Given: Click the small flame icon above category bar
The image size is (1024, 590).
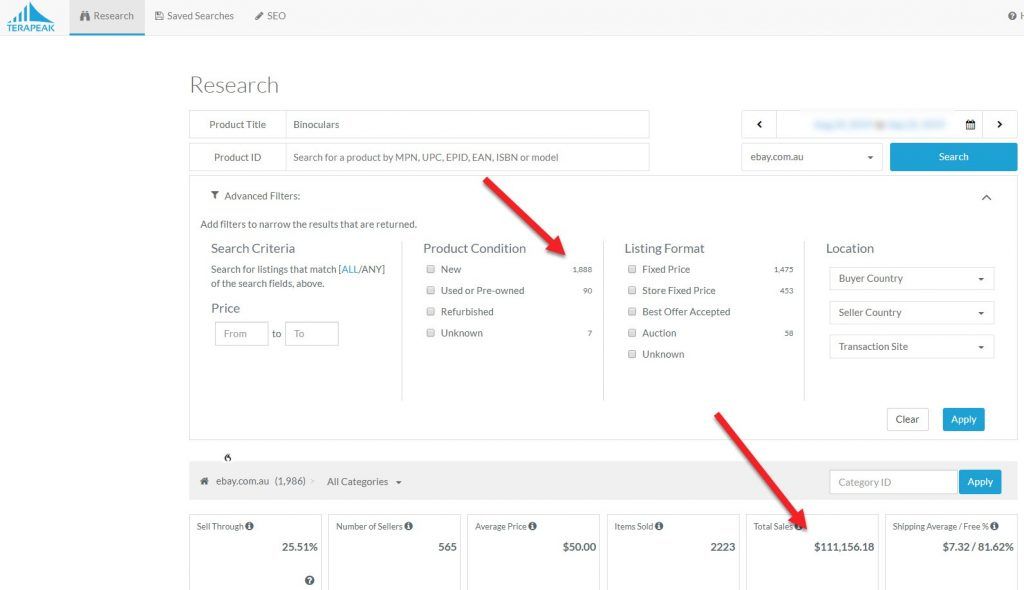Looking at the screenshot, I should pos(227,457).
